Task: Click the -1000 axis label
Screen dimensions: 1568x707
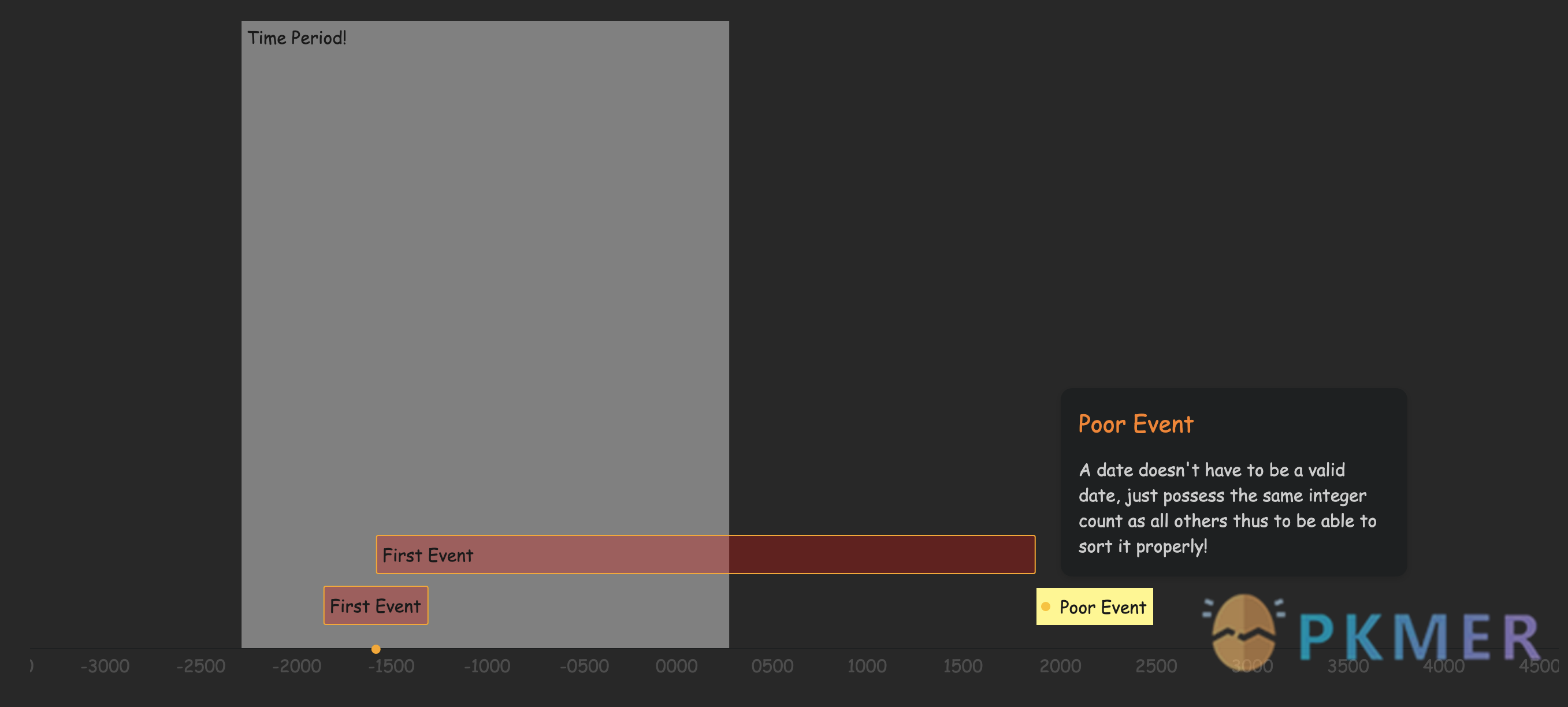Action: pyautogui.click(x=487, y=666)
